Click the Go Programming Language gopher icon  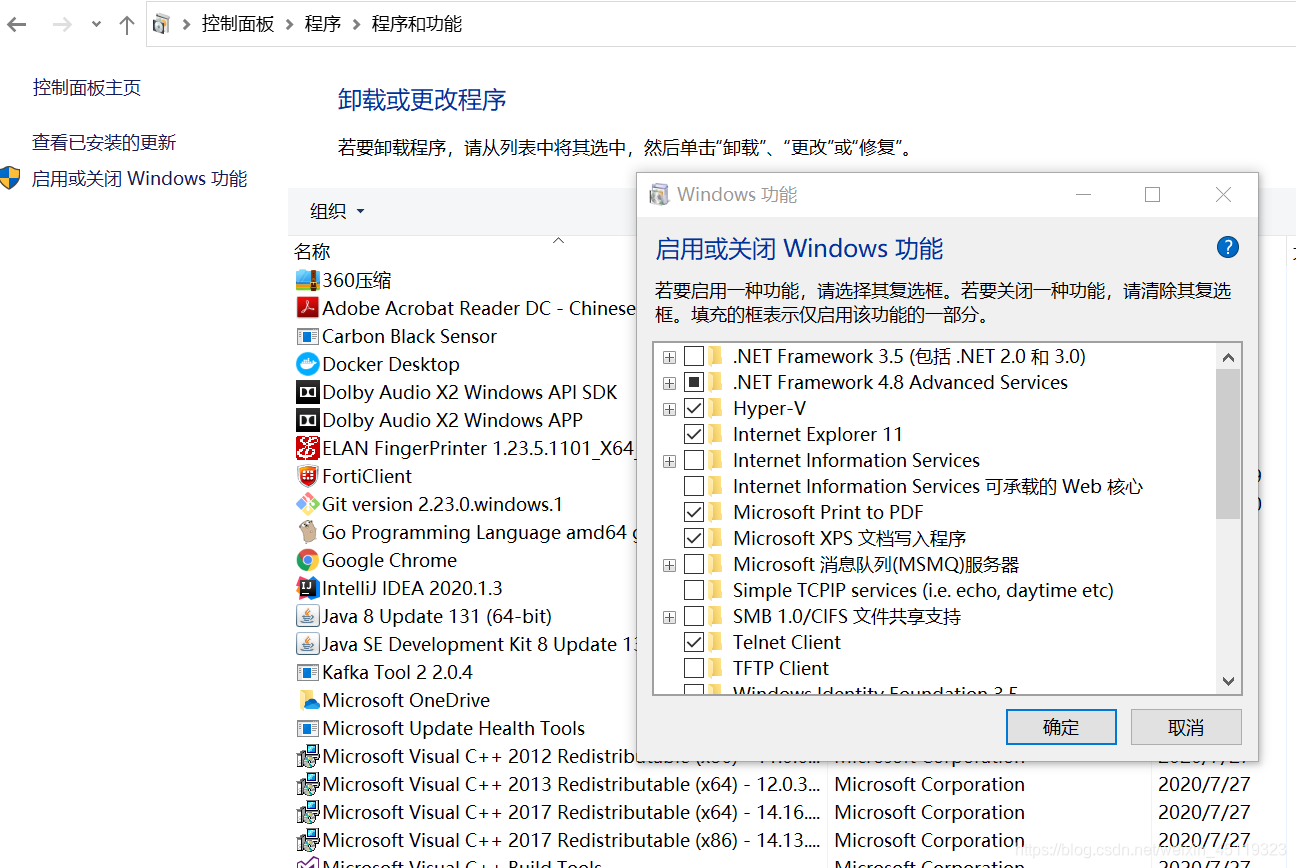(x=307, y=532)
